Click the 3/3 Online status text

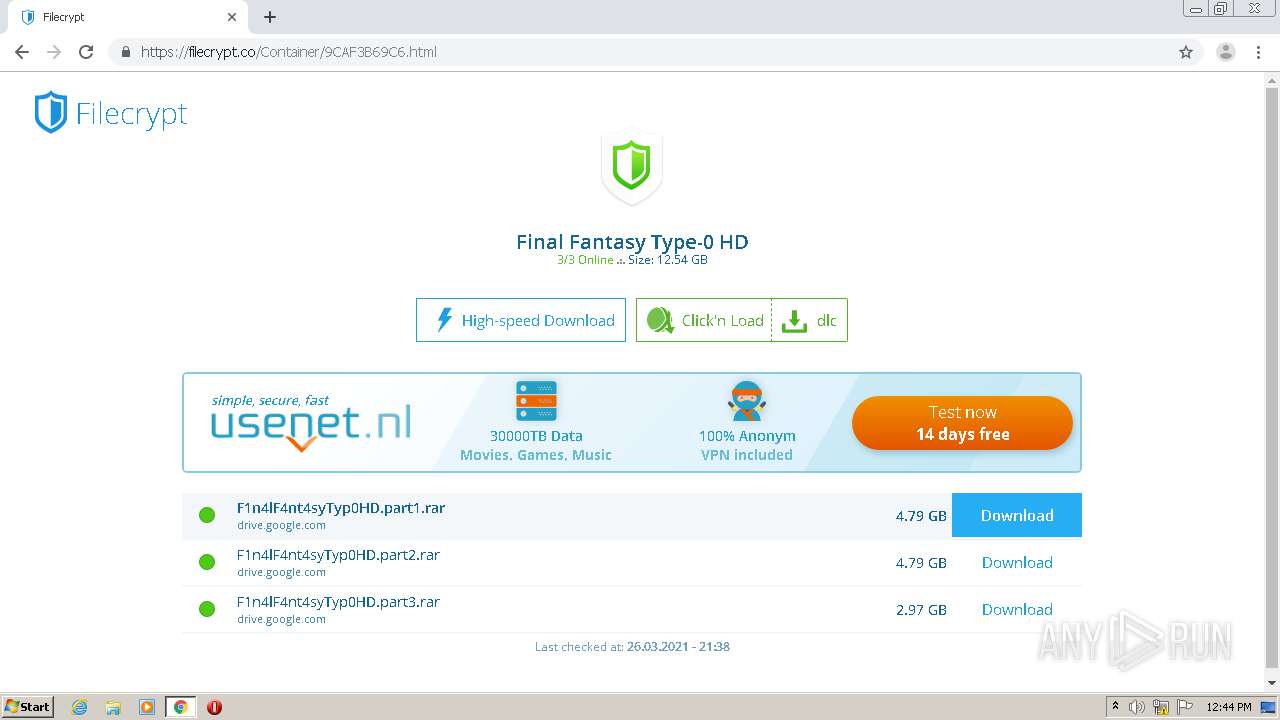[585, 260]
